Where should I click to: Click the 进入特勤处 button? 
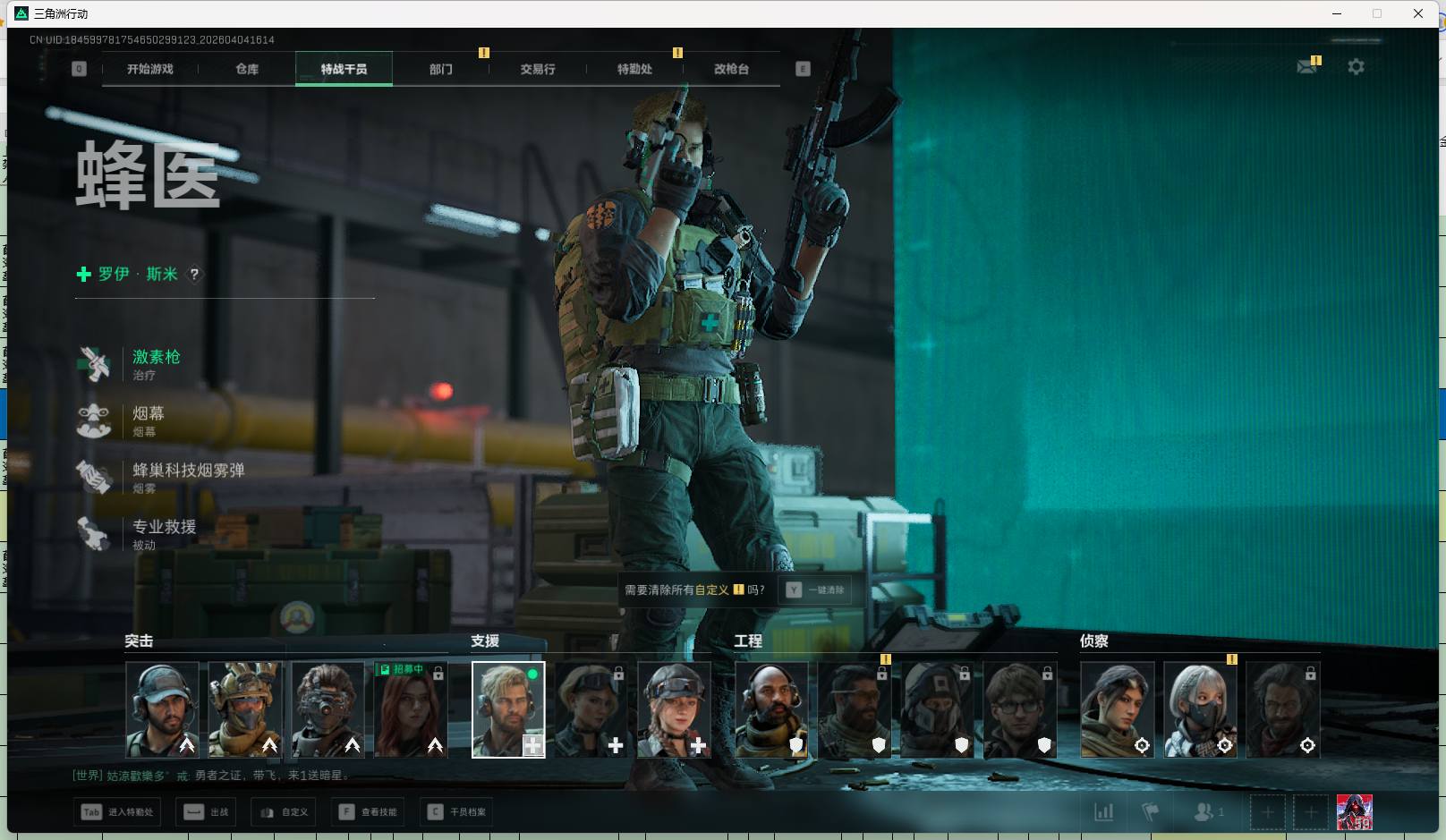tap(117, 812)
